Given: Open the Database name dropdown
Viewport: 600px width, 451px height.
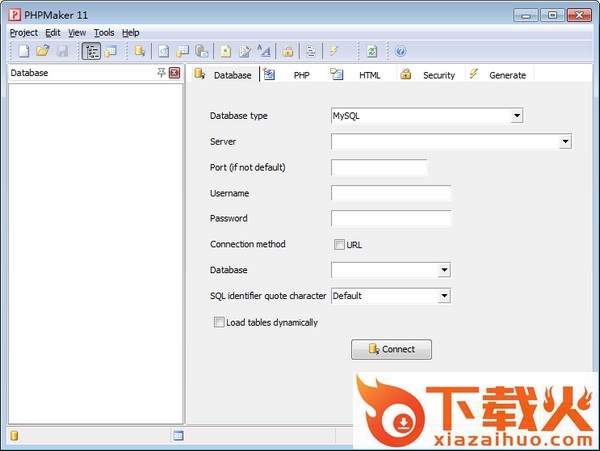Looking at the screenshot, I should point(444,270).
